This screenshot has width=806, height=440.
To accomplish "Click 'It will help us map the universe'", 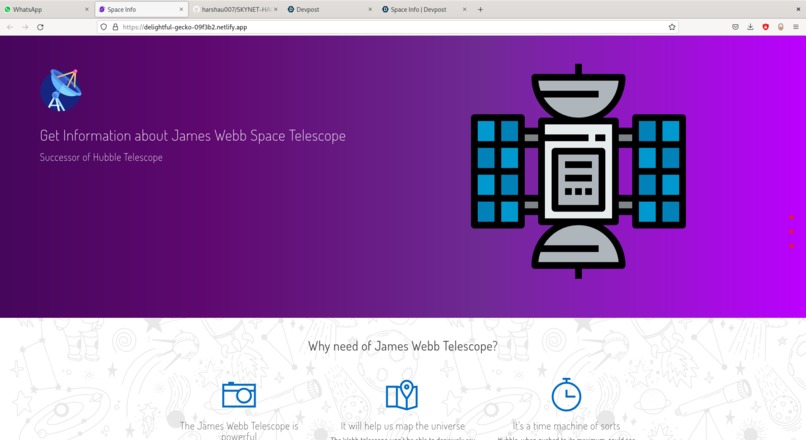I will [402, 426].
